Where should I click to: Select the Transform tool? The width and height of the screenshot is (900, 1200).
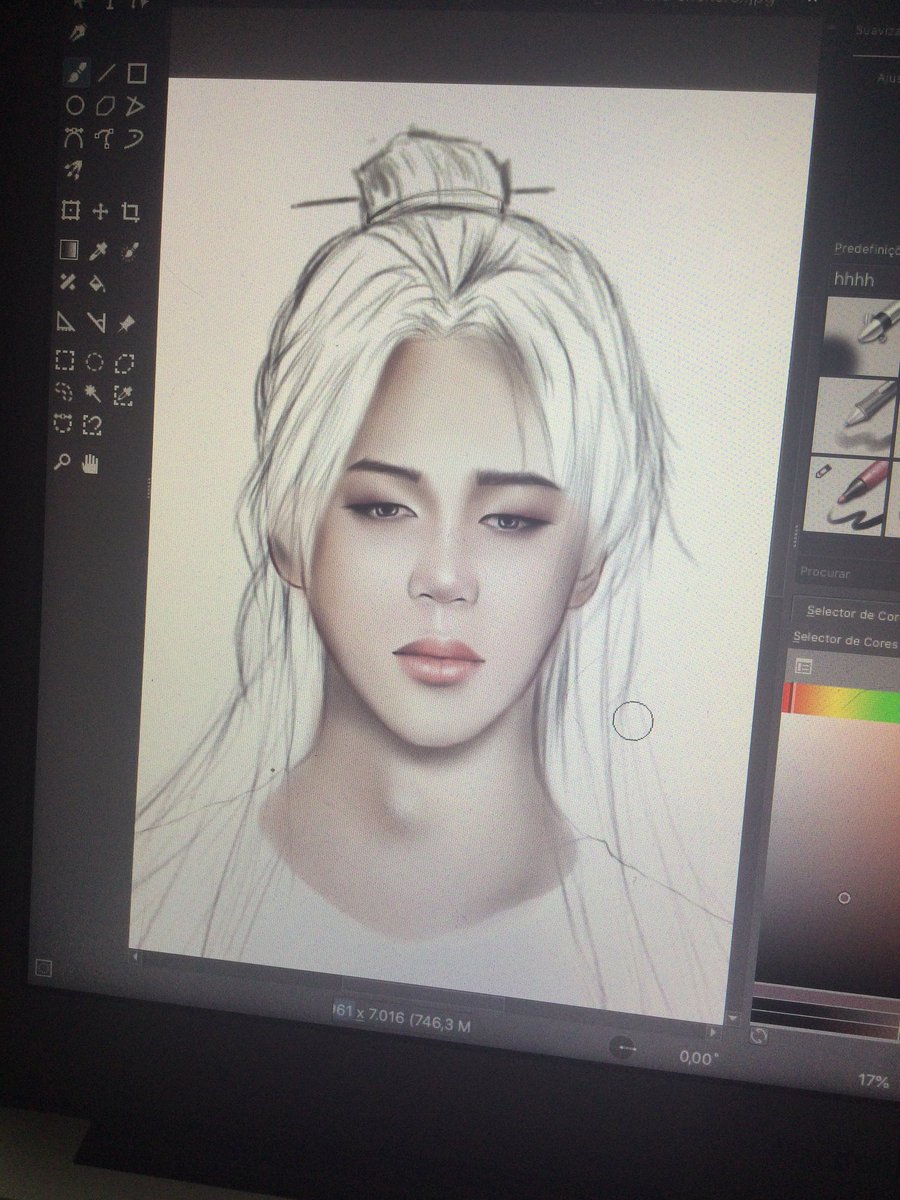click(70, 211)
